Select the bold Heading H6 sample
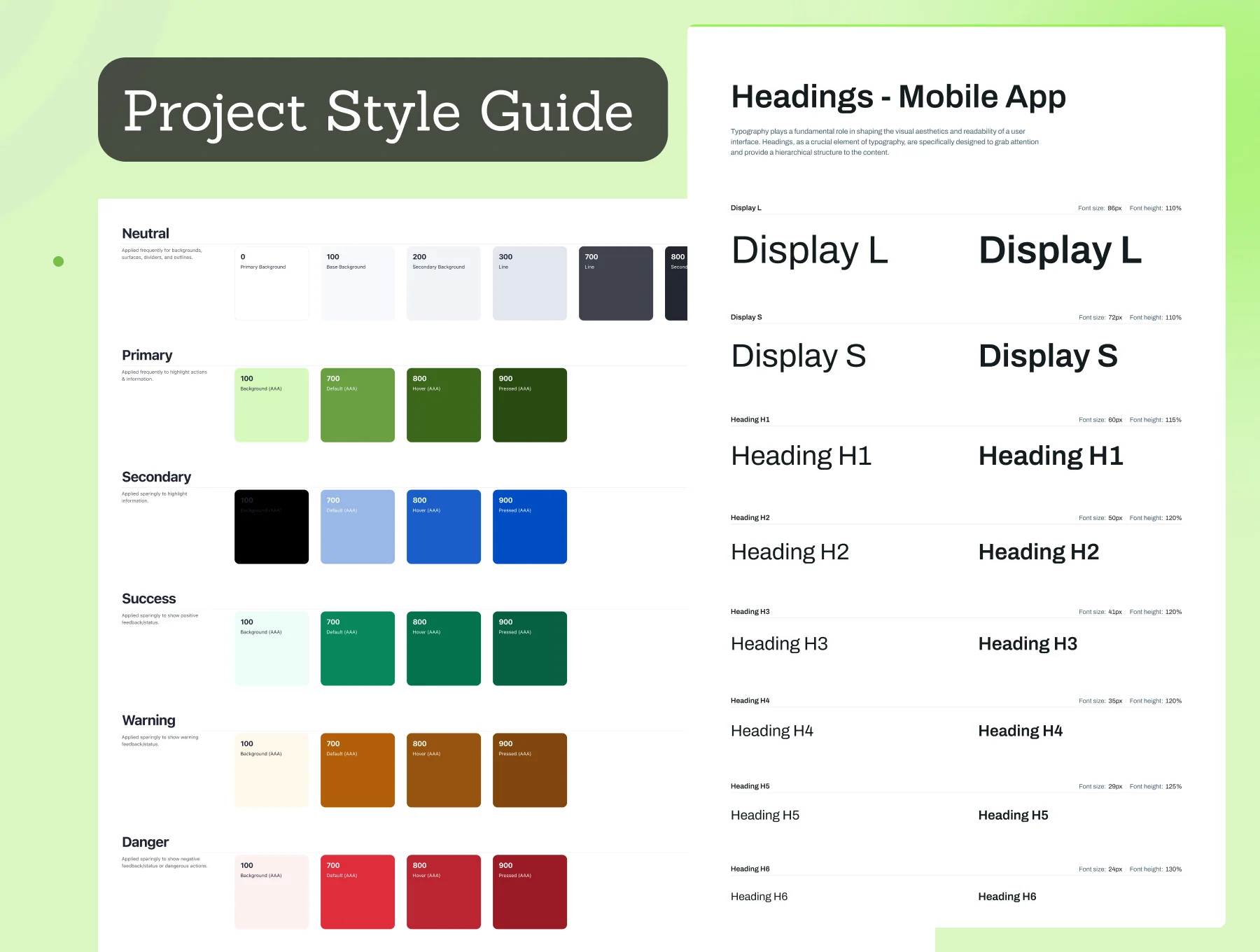The image size is (1260, 952). pyautogui.click(x=1007, y=897)
